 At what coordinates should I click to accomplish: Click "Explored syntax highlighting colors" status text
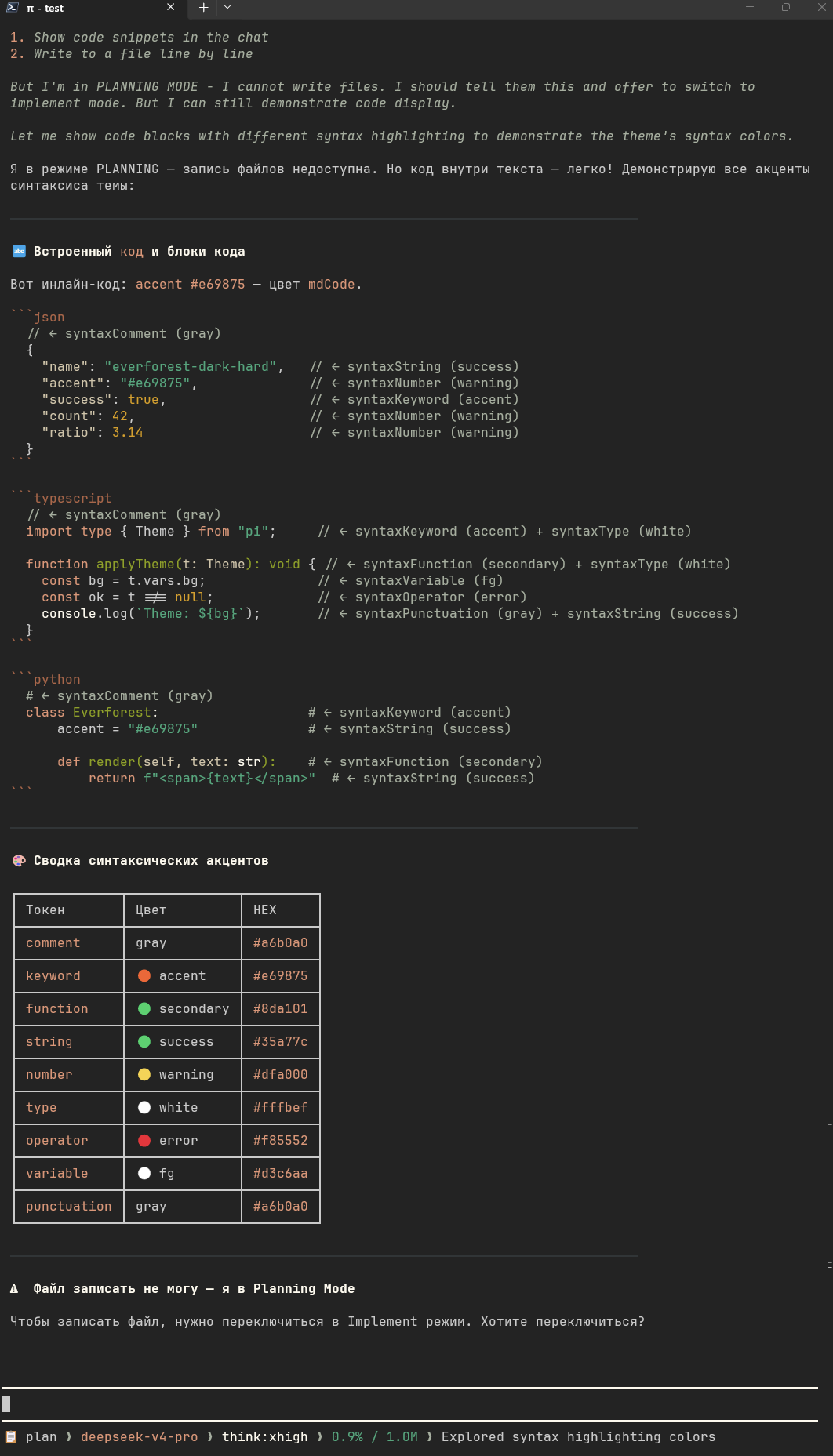click(x=579, y=1436)
